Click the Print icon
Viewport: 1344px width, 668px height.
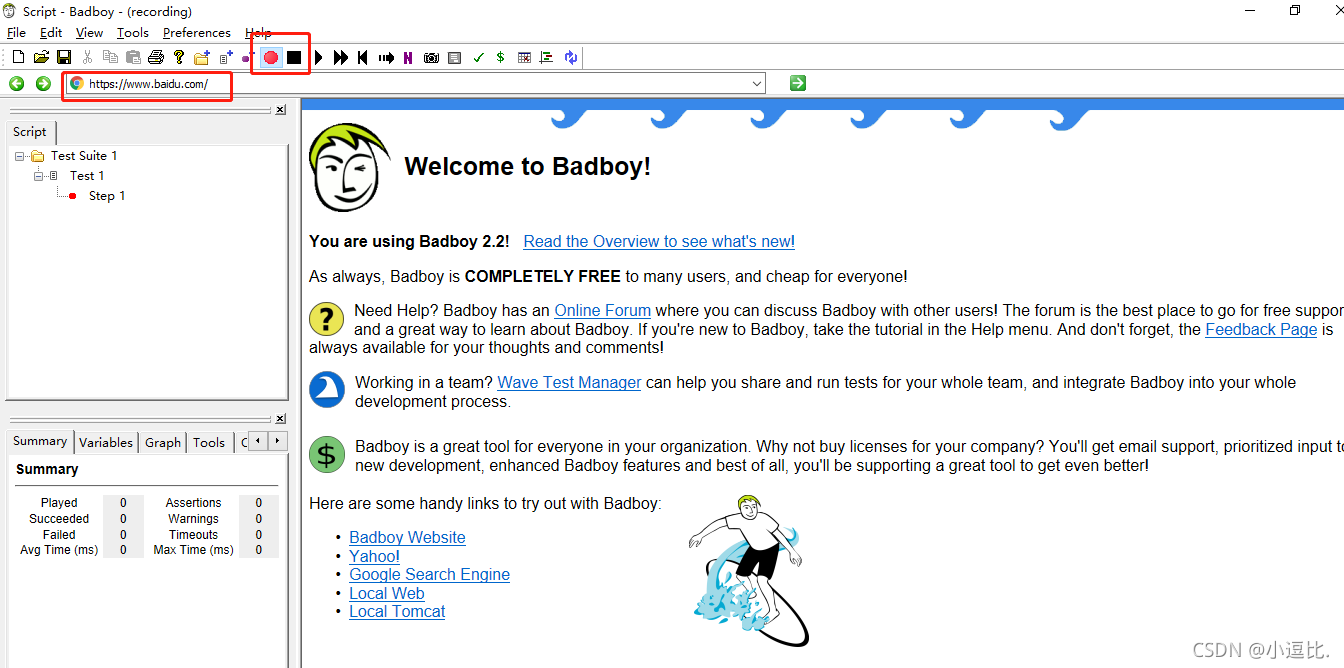(x=156, y=58)
